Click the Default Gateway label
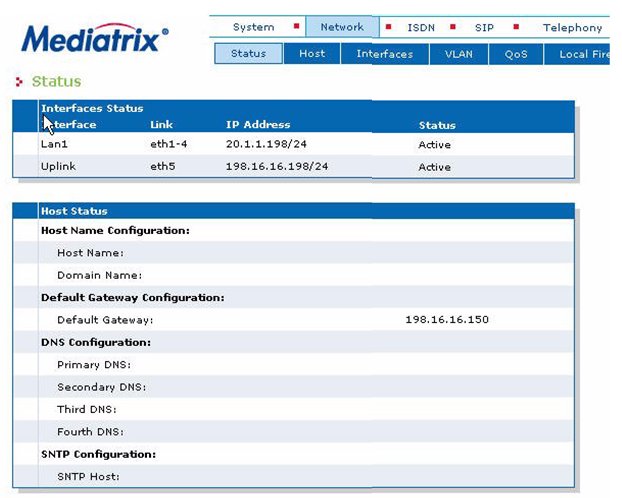This screenshot has height=498, width=622. pyautogui.click(x=105, y=320)
